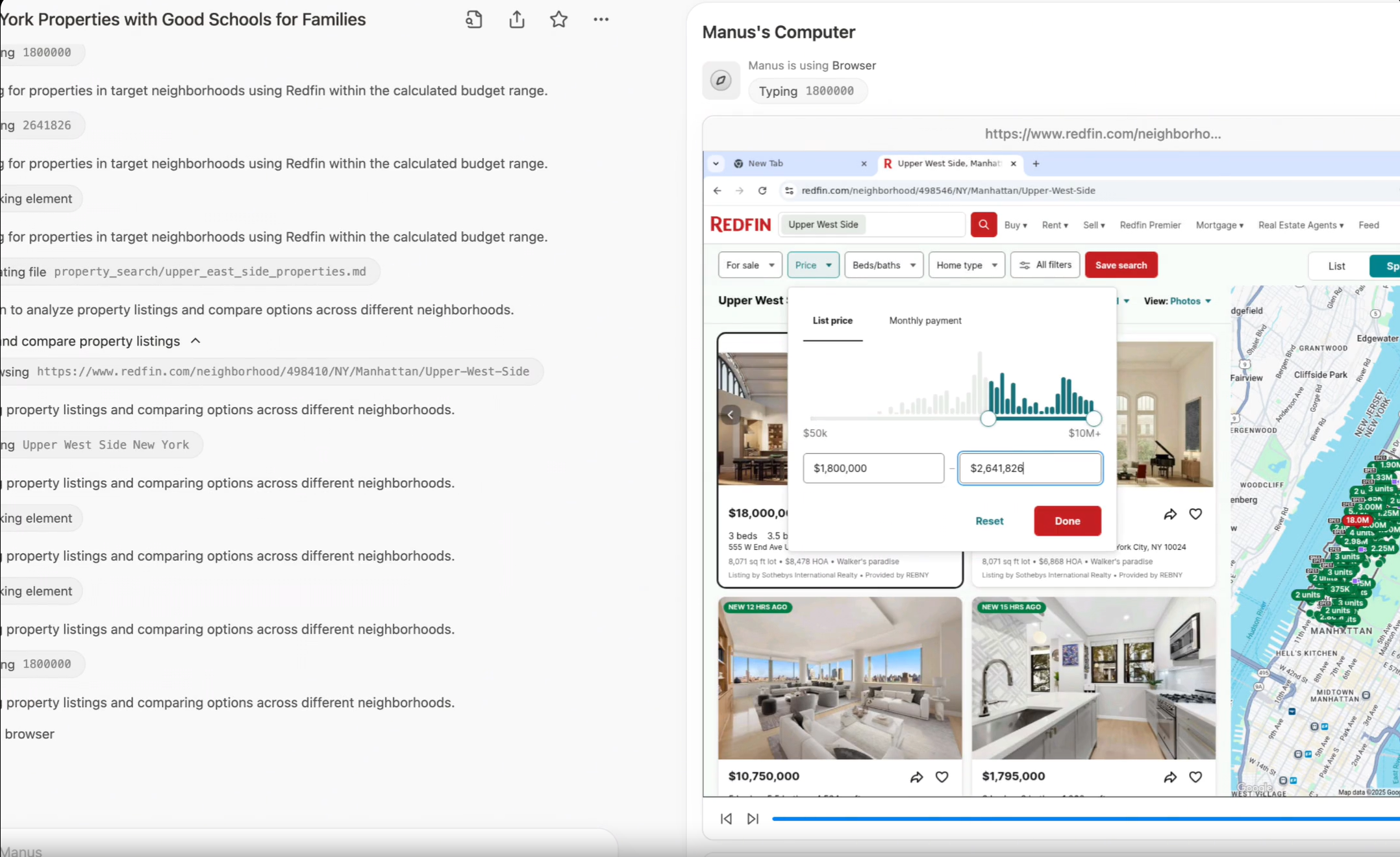The height and width of the screenshot is (857, 1400).
Task: Favorite the $1,795,000 listing with heart
Action: (x=1195, y=777)
